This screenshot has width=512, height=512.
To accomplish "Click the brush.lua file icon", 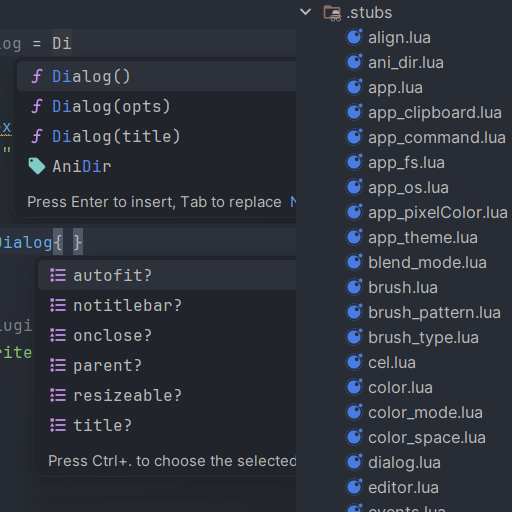I will point(354,287).
